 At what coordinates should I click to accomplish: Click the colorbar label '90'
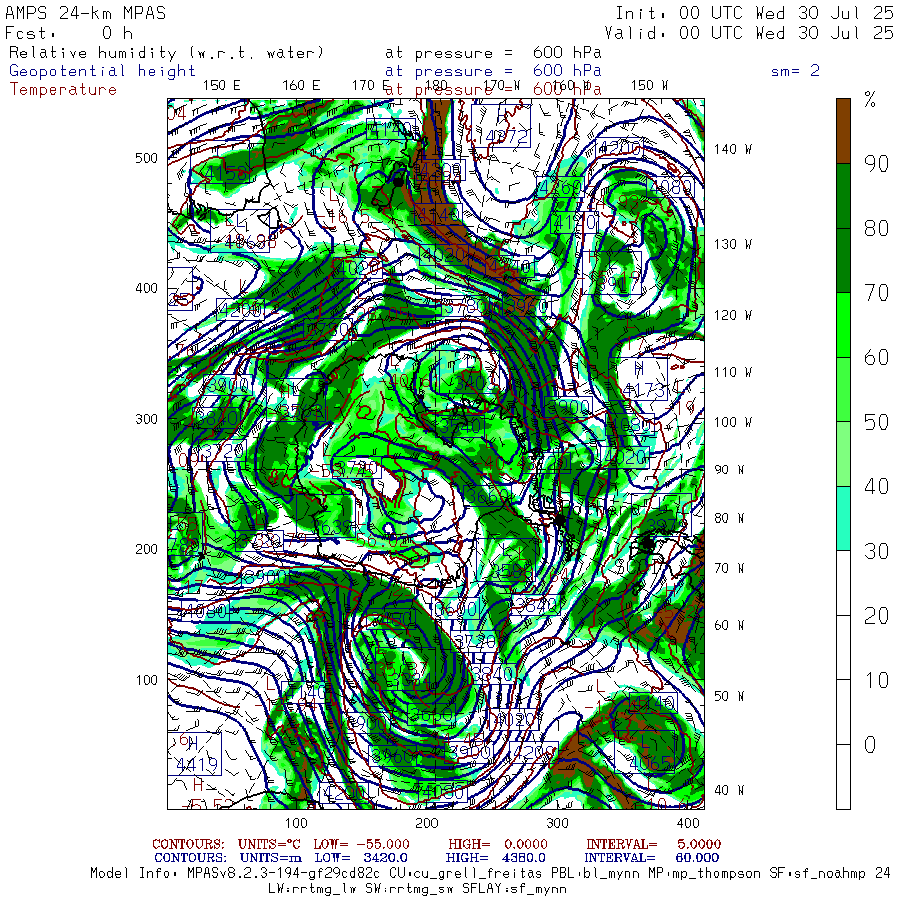point(876,164)
